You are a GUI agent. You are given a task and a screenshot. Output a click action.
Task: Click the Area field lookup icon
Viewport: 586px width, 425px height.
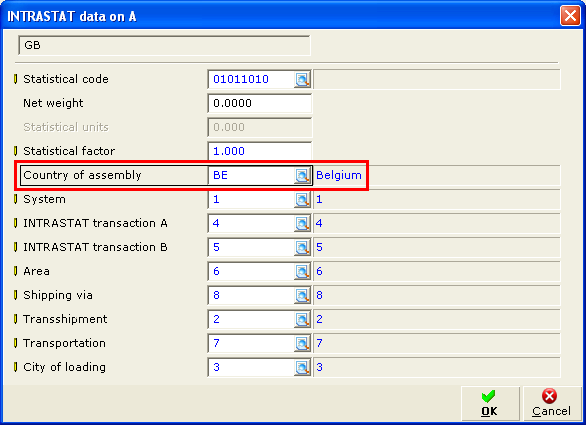pyautogui.click(x=302, y=271)
